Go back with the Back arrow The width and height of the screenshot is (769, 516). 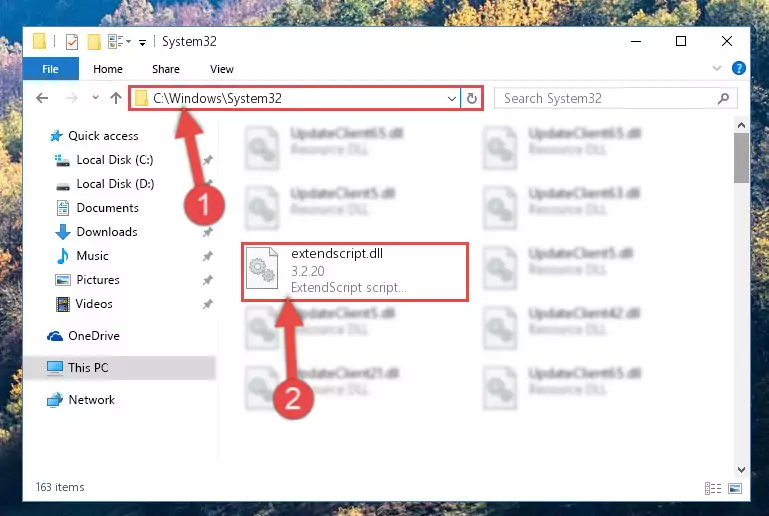[x=42, y=98]
